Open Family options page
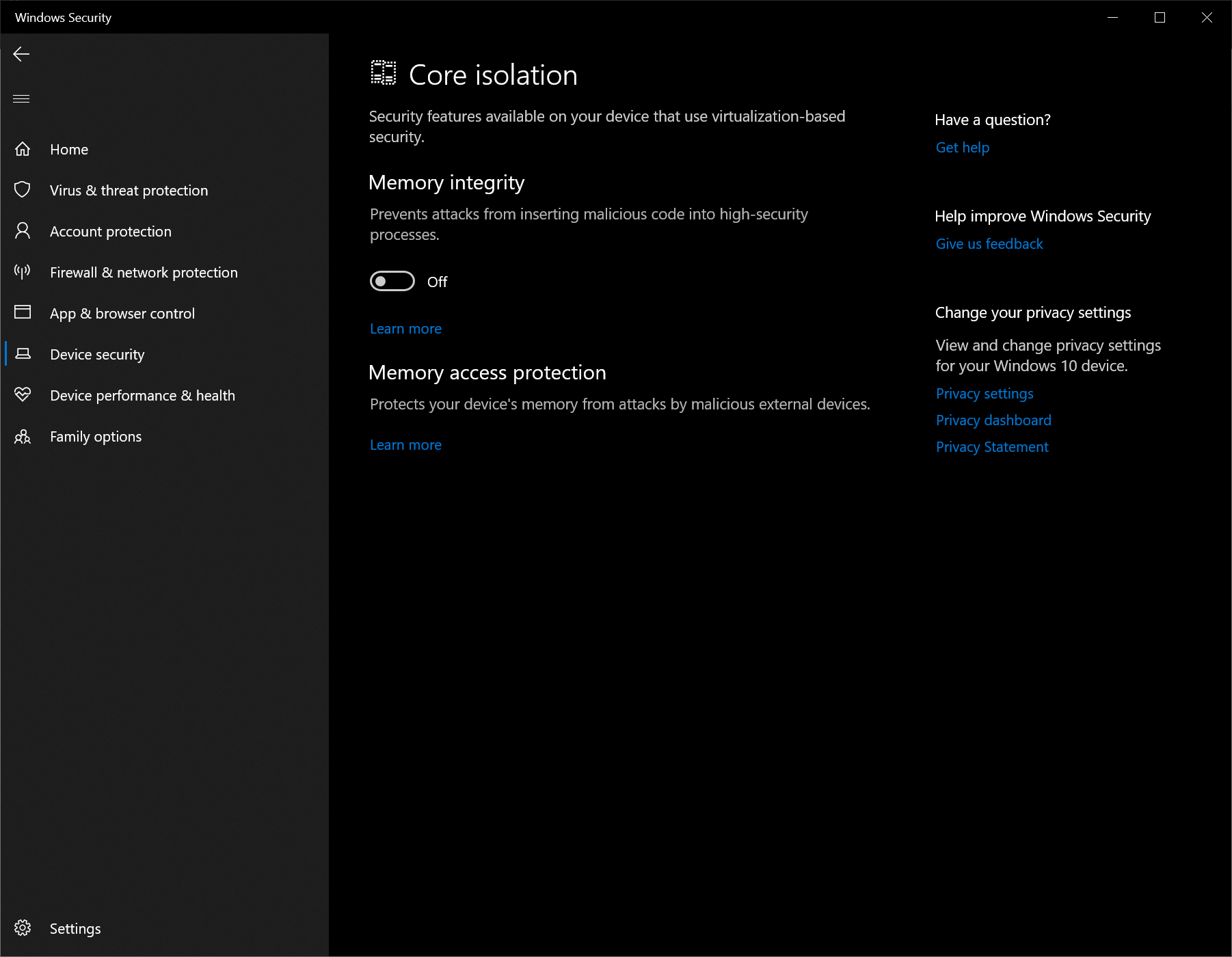 (x=165, y=436)
